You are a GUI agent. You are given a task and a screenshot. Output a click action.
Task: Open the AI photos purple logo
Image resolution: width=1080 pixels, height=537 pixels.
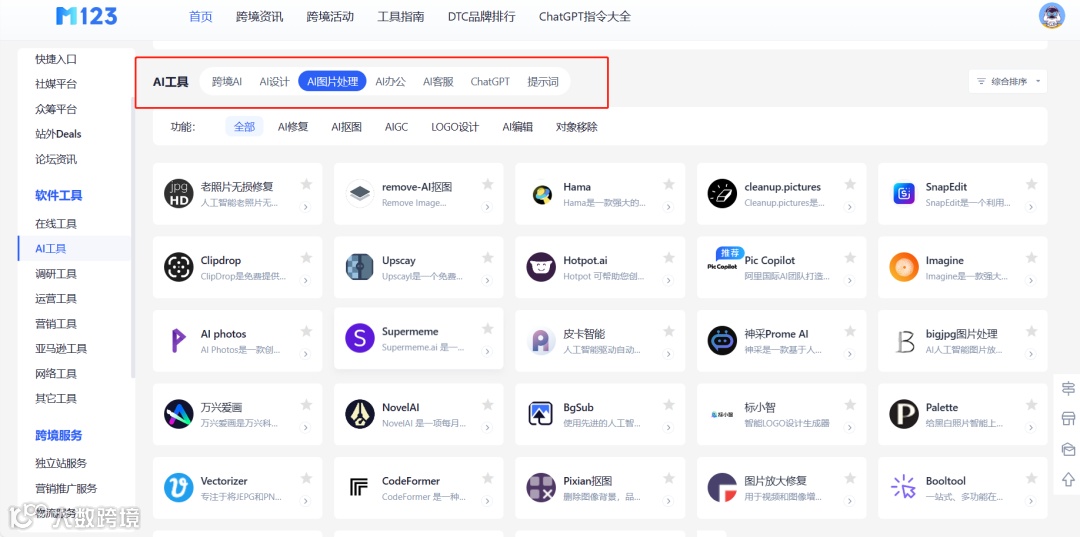pos(178,341)
